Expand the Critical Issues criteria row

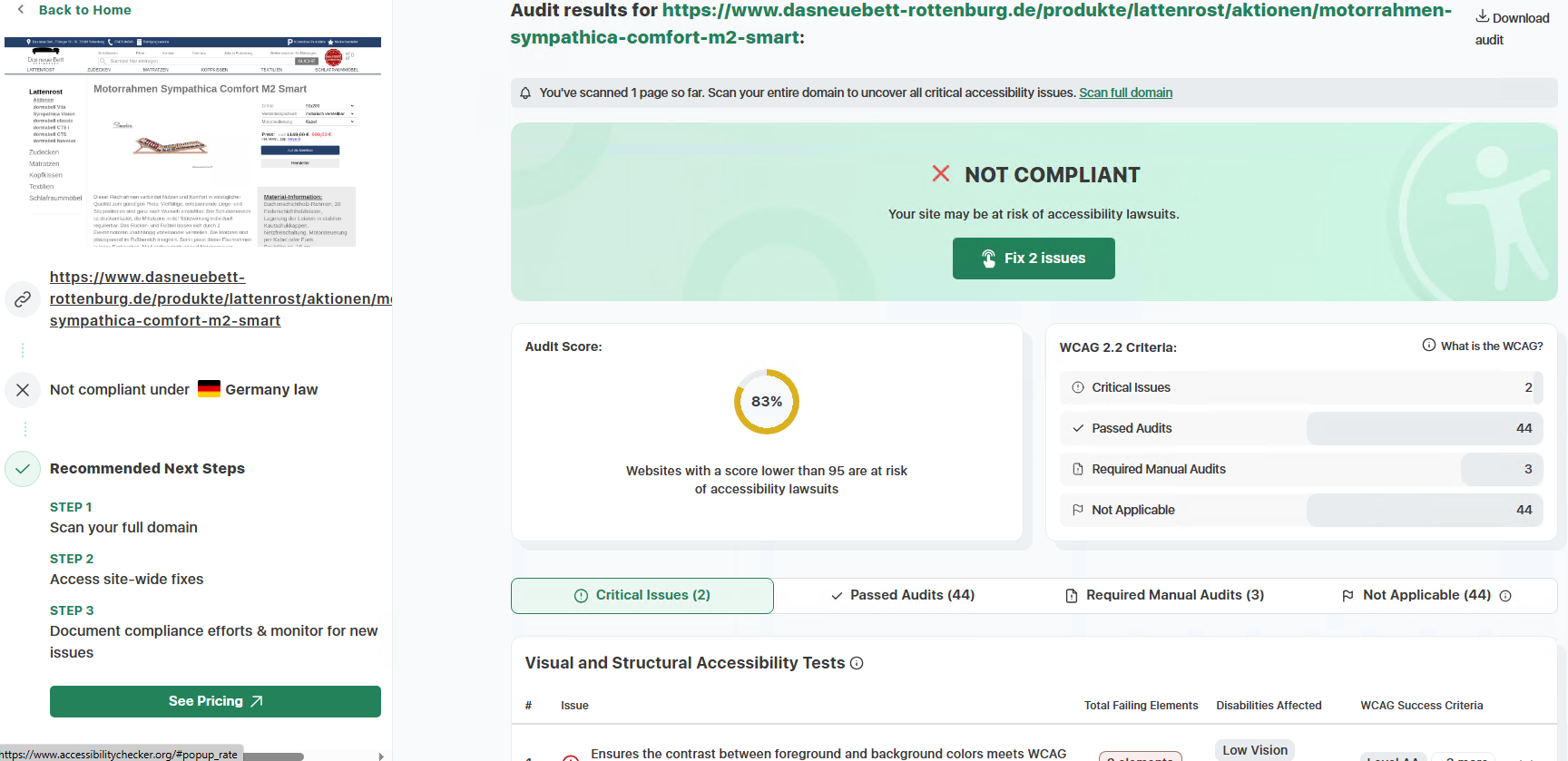click(x=1300, y=387)
